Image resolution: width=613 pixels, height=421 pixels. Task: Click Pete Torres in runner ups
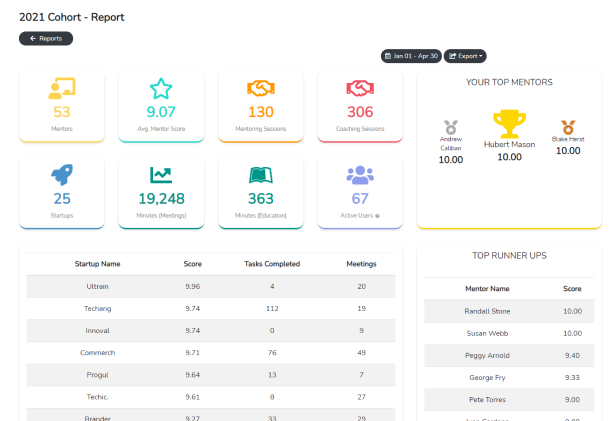(x=487, y=400)
